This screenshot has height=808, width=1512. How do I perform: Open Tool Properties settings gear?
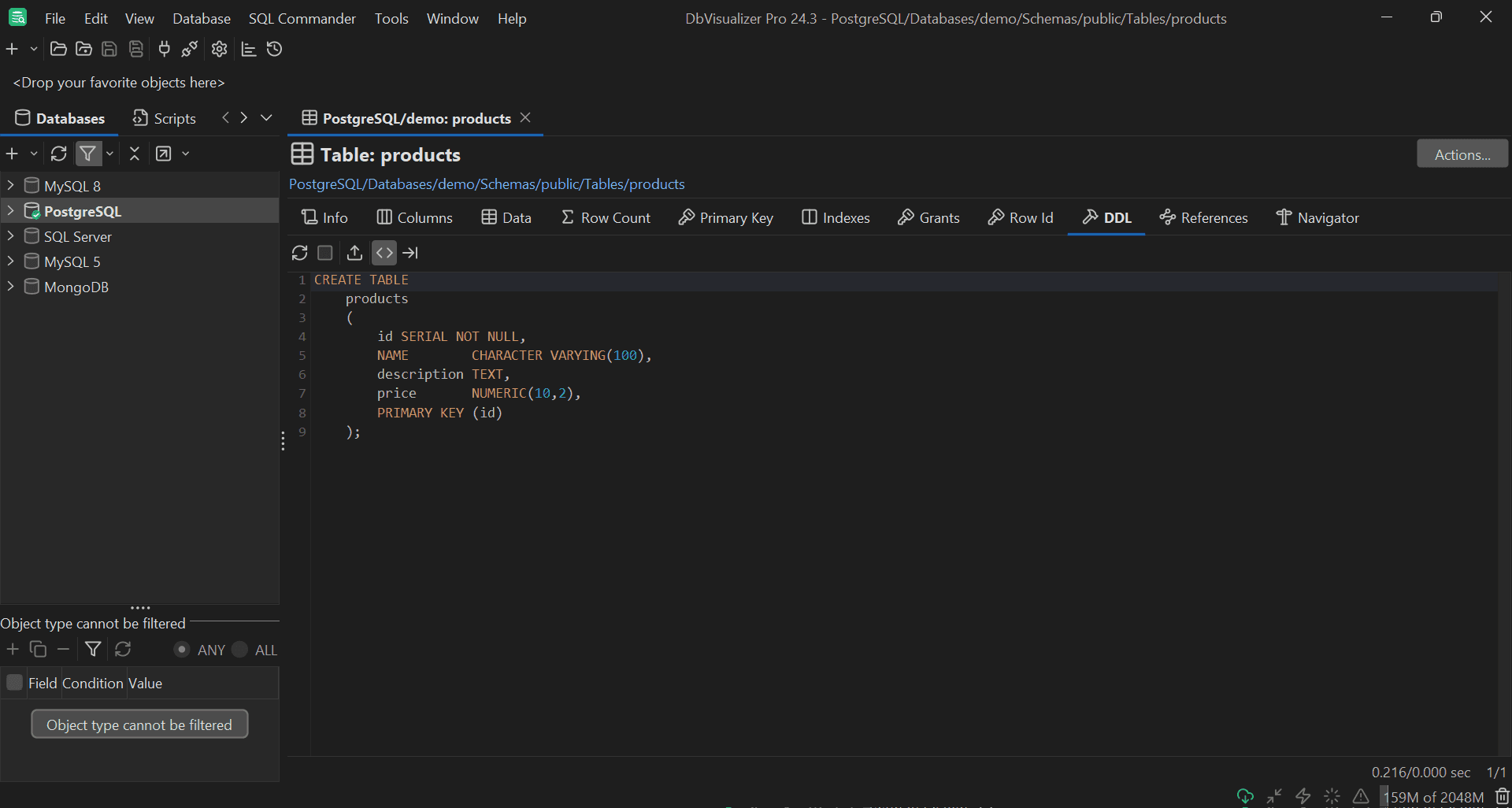[218, 49]
